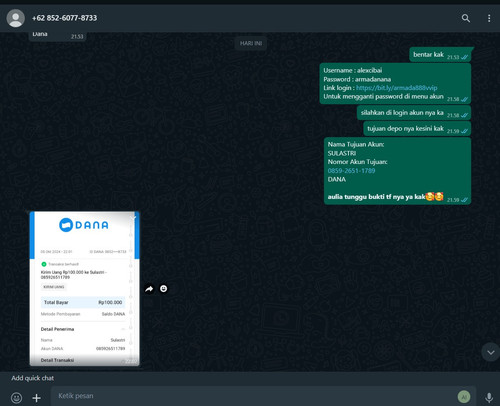The width and height of the screenshot is (500, 406).
Task: Click the partly visible 'Dana' message at top
Action: coord(57,36)
